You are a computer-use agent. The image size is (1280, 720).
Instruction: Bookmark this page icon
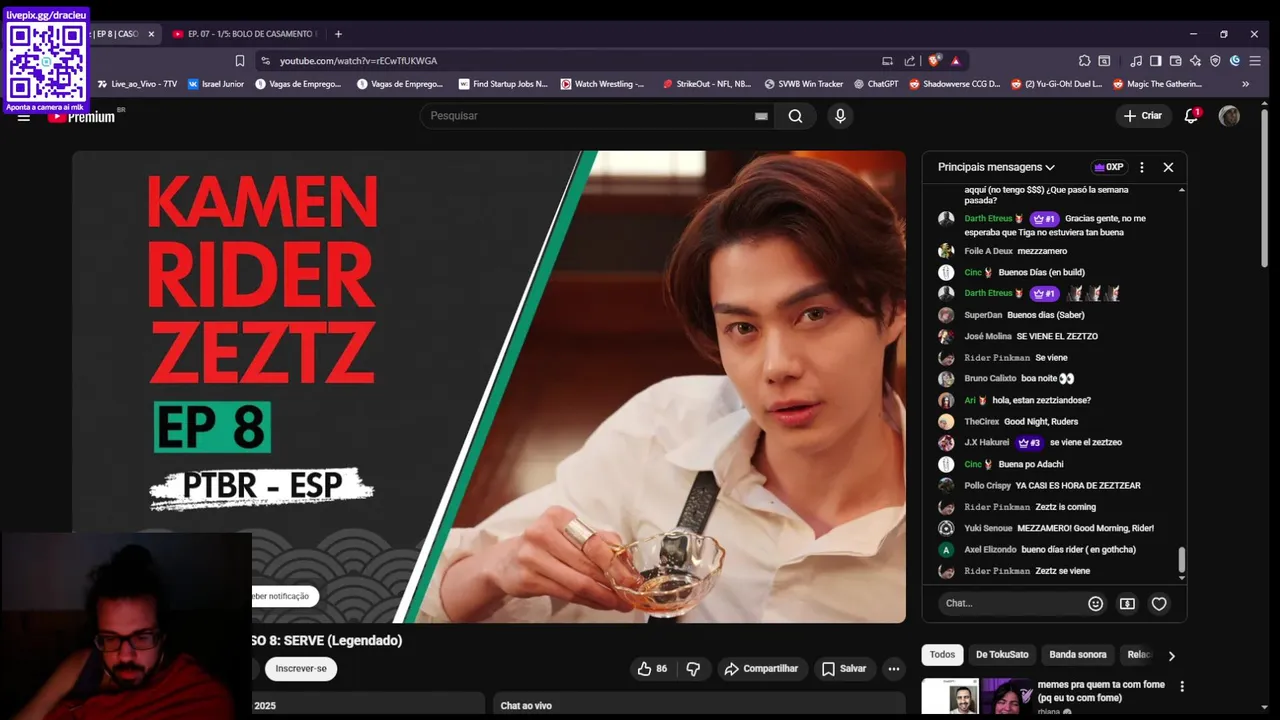[x=240, y=61]
